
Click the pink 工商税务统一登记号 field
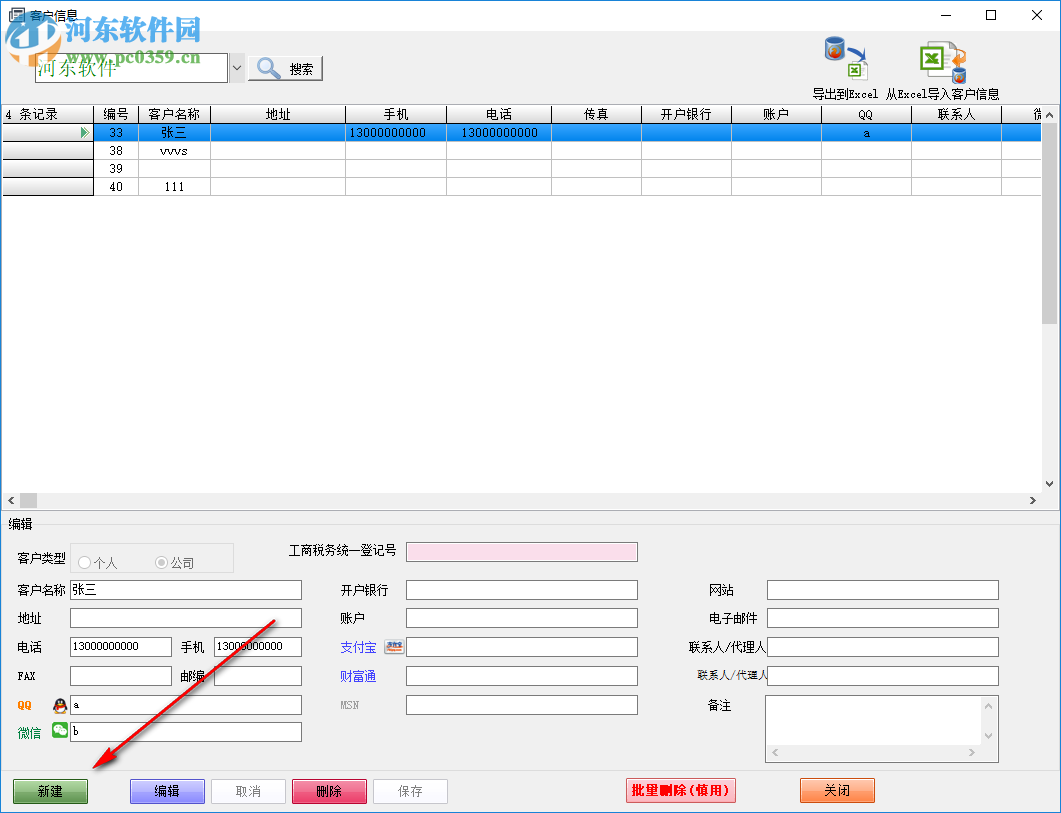[521, 552]
